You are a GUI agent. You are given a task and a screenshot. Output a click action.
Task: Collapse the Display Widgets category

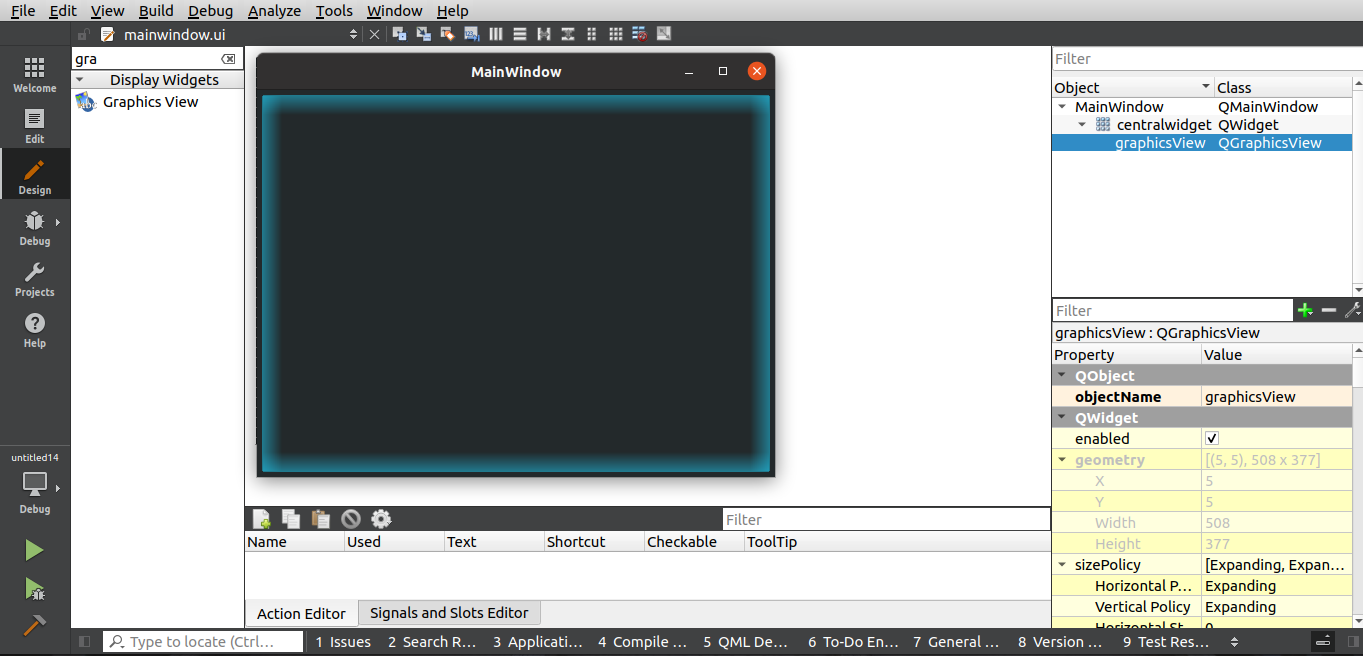pos(80,80)
